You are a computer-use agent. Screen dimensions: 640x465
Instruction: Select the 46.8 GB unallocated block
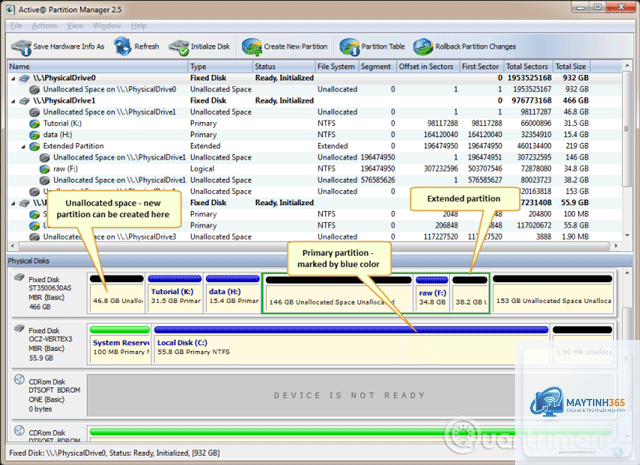(116, 294)
